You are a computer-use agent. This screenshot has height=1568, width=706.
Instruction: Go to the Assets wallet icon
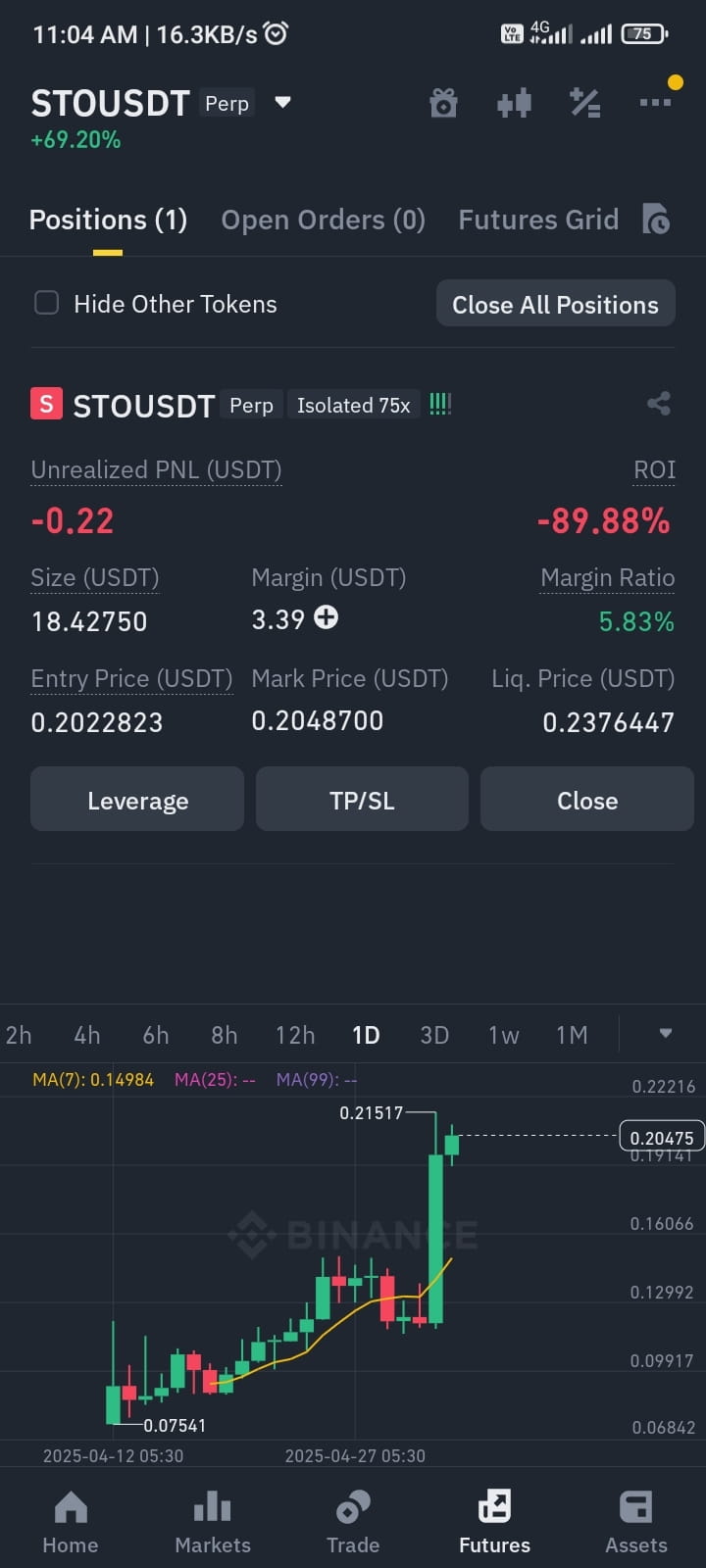pyautogui.click(x=635, y=1522)
